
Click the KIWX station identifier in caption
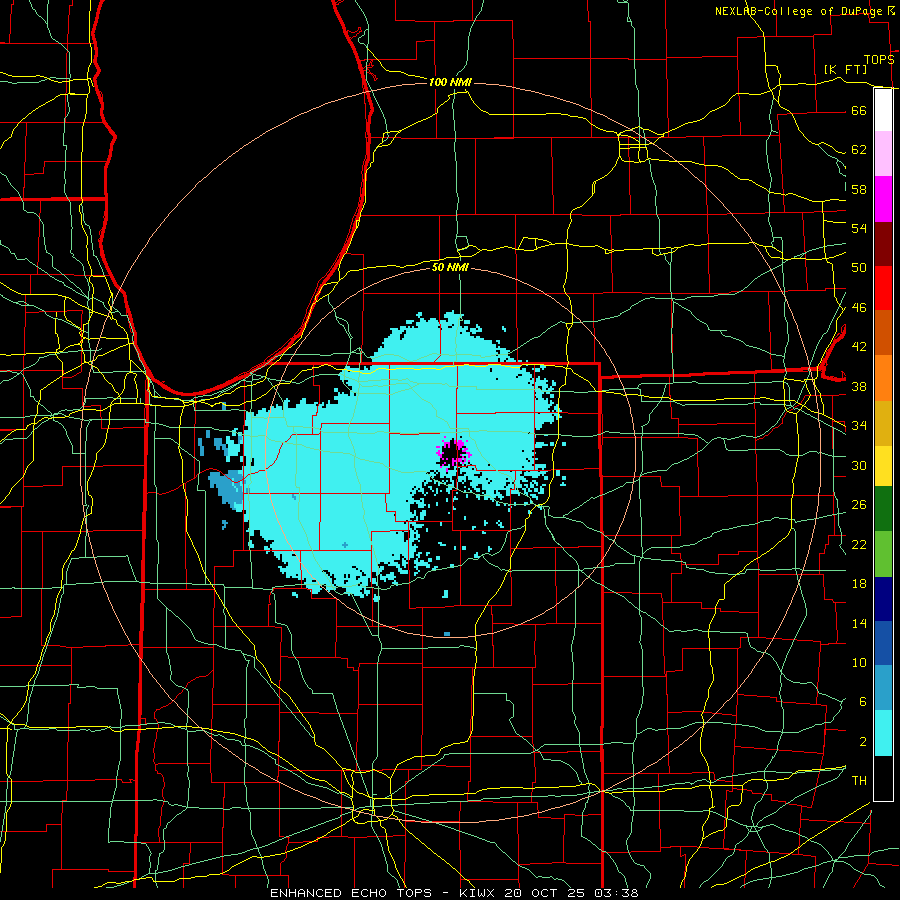tap(479, 893)
